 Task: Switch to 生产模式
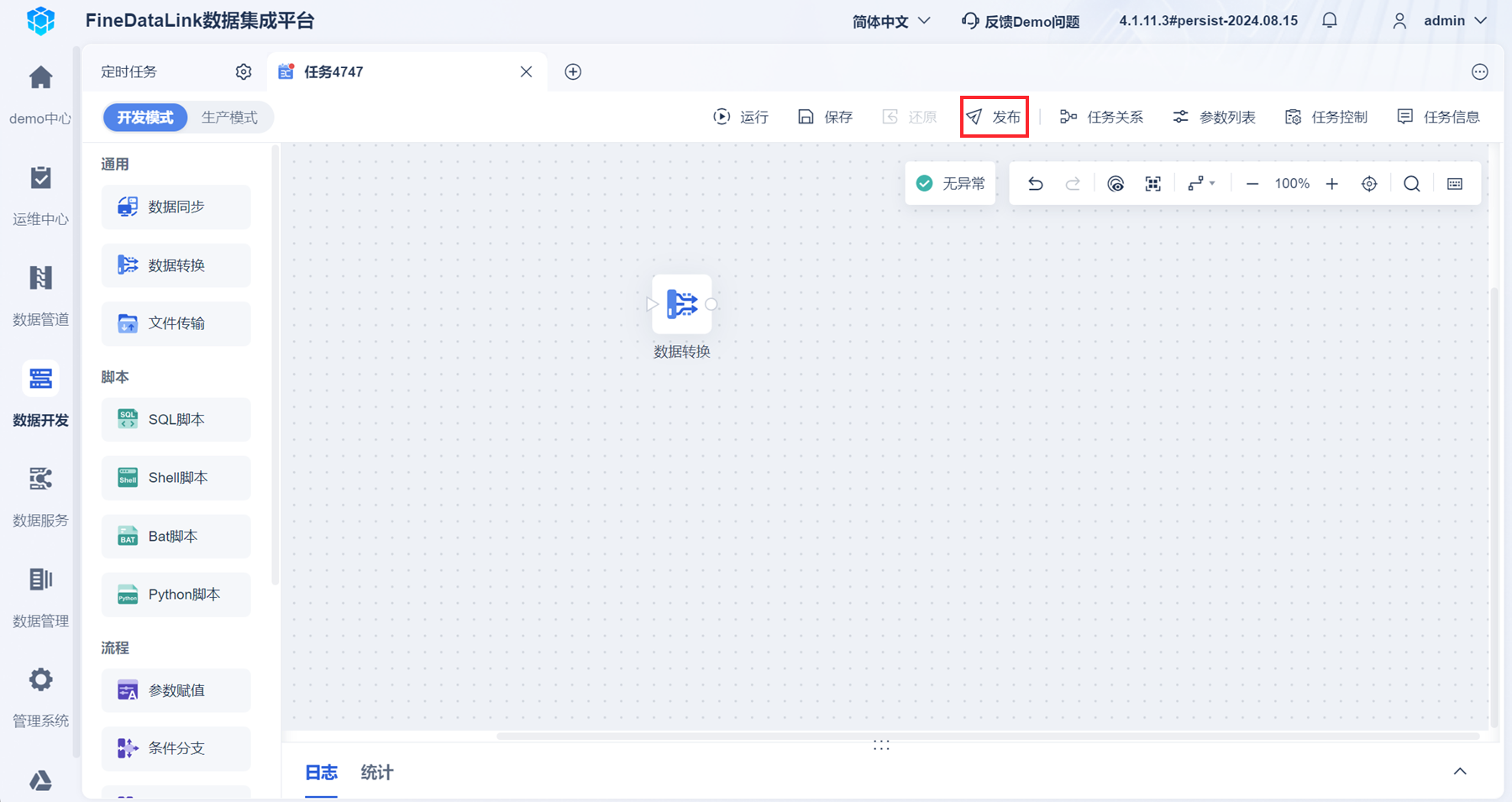[x=229, y=118]
